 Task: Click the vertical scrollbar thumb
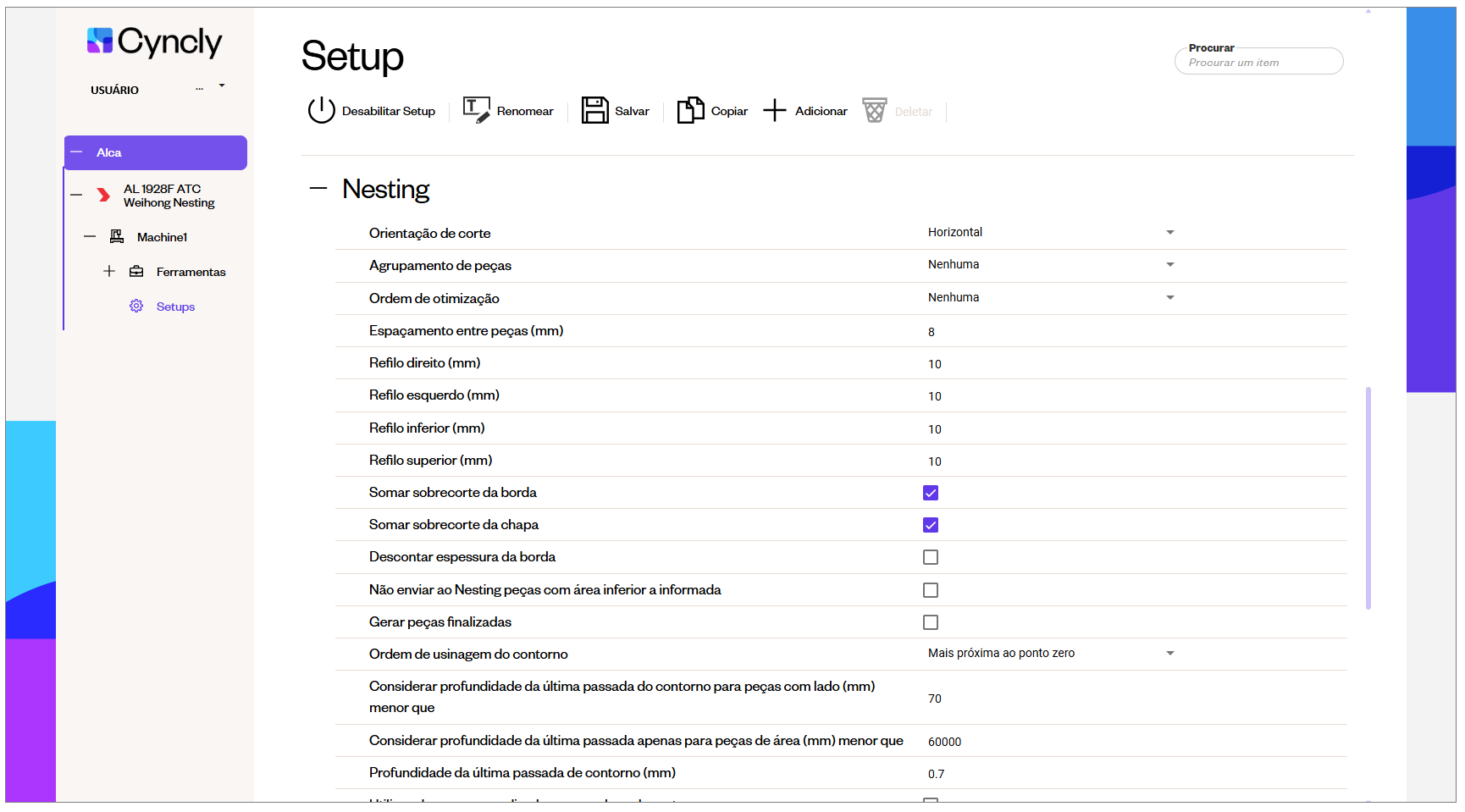(x=1368, y=498)
